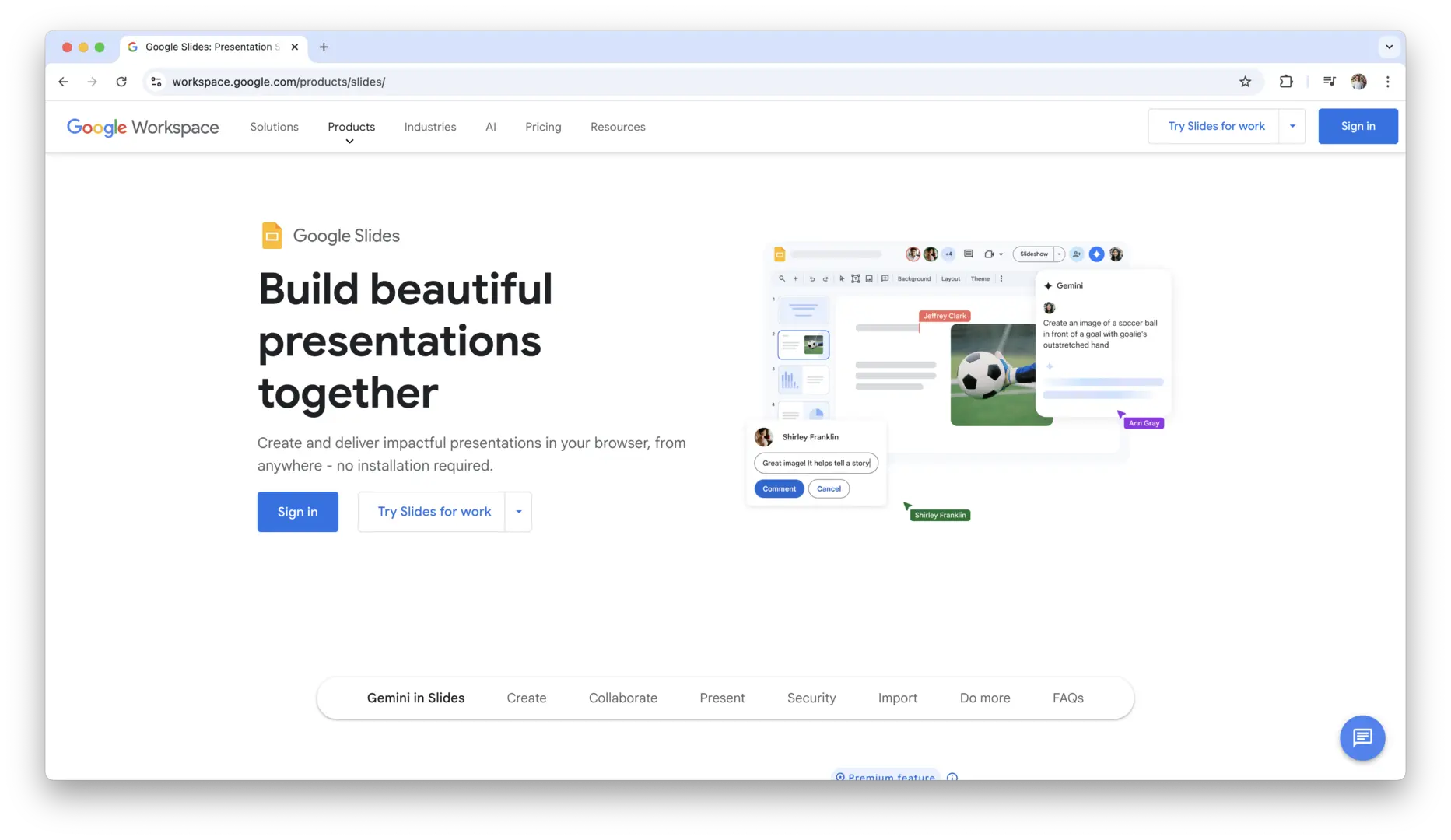This screenshot has width=1451, height=840.
Task: Reload the current page
Action: tap(121, 82)
